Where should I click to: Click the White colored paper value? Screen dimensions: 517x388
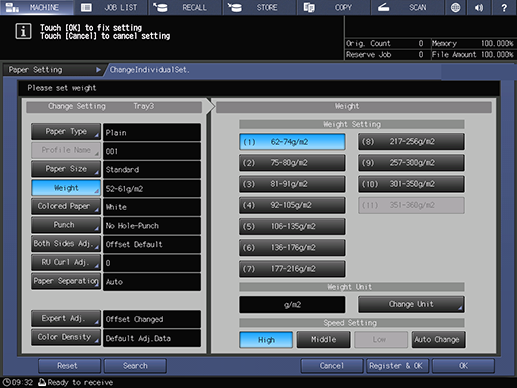(x=152, y=207)
